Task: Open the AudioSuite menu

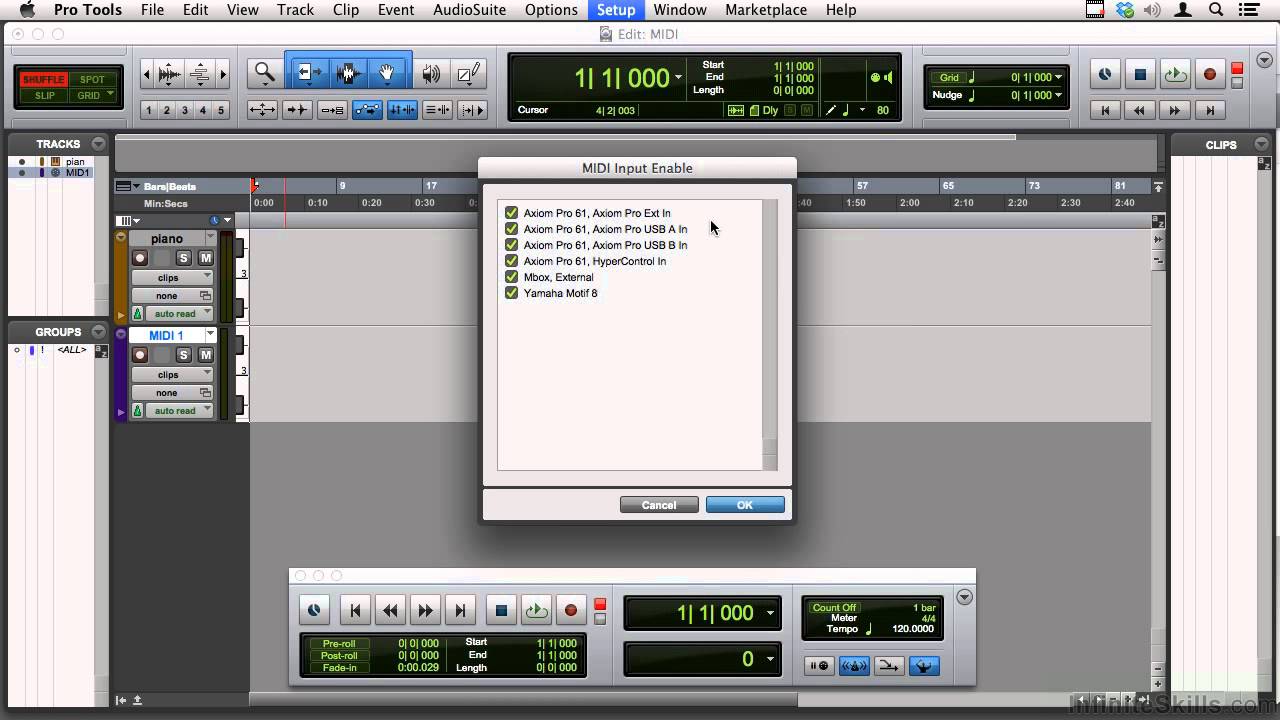Action: click(469, 10)
